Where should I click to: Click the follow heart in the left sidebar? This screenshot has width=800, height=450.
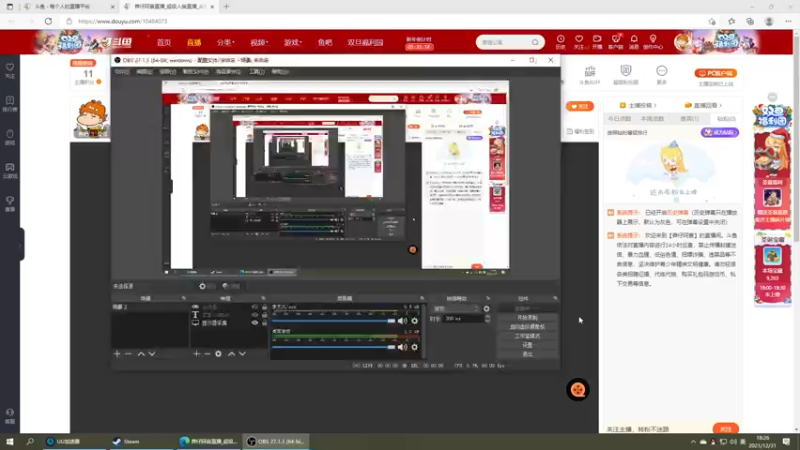[10, 70]
